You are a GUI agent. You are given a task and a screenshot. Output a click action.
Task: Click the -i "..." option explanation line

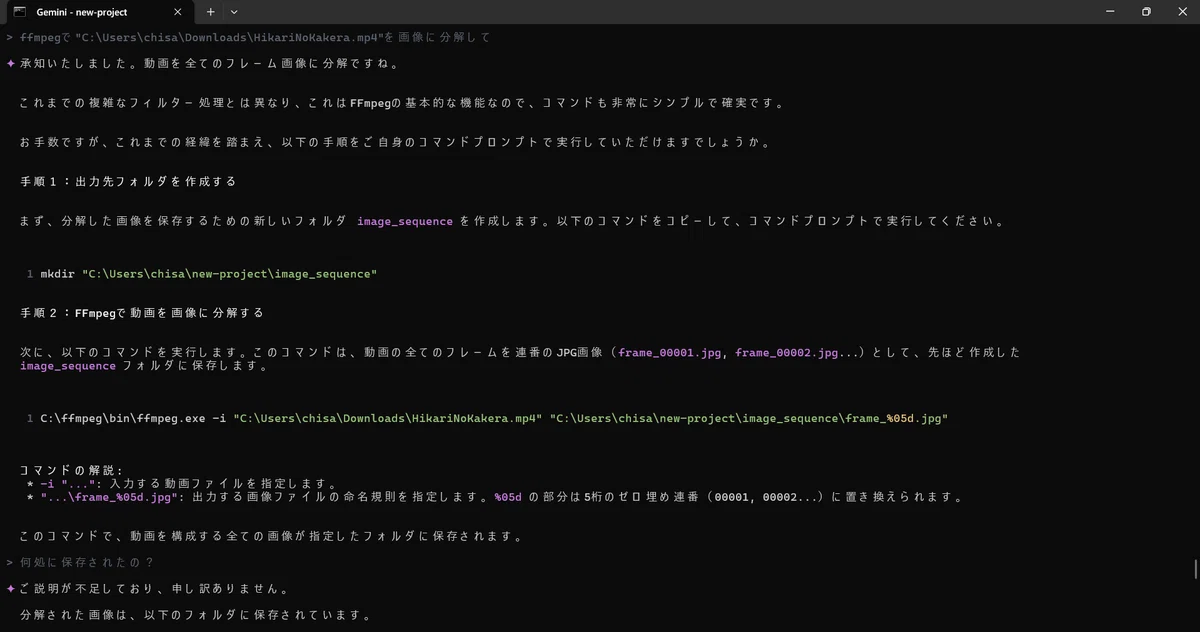point(182,483)
